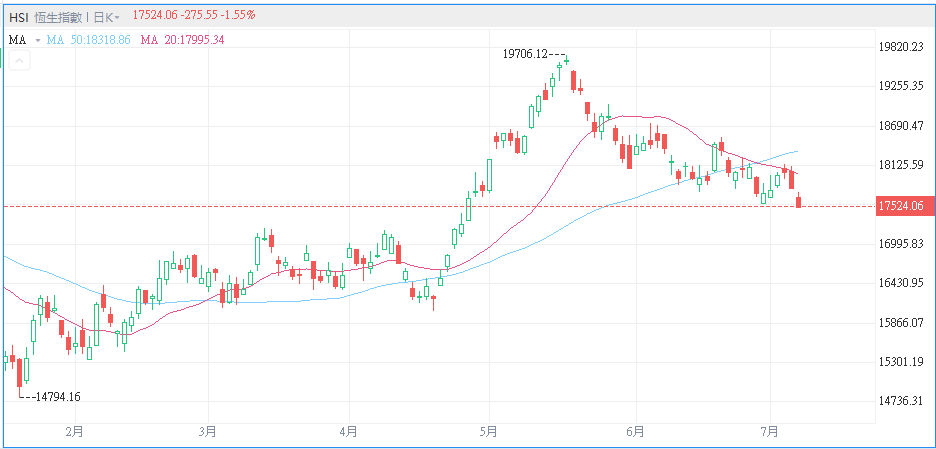
Task: Select the MA 20:17995.34 legend entry
Action: pos(182,40)
